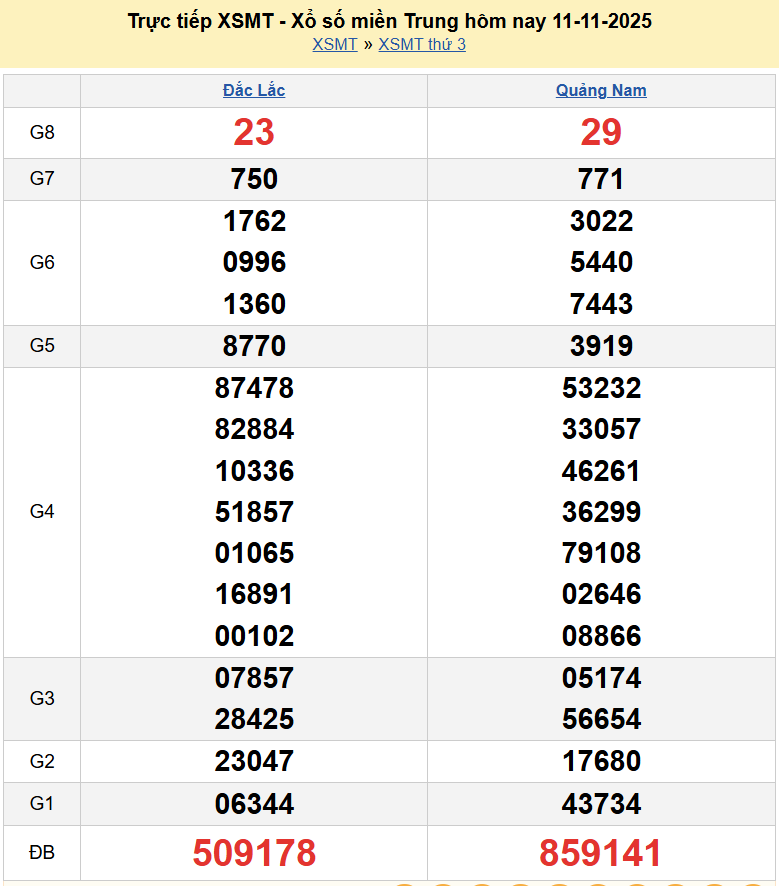Click the G4 number 79108
The image size is (779, 886).
tap(601, 553)
